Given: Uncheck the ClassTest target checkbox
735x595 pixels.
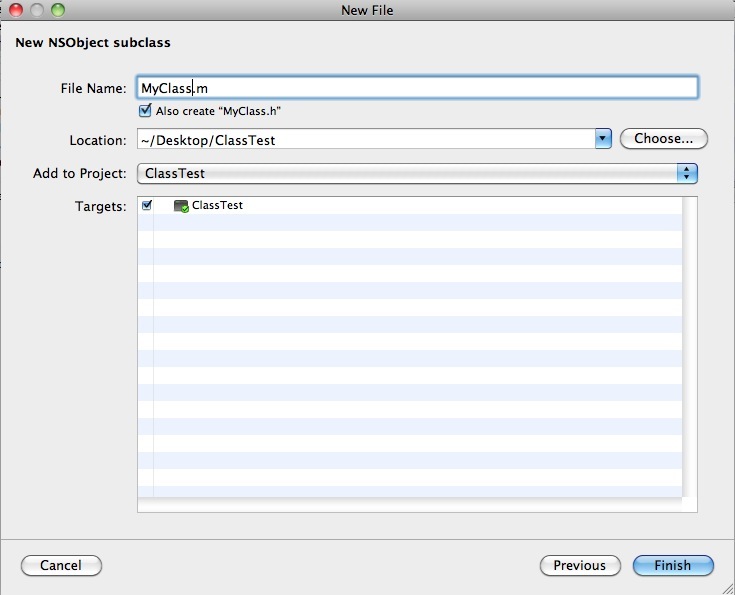Looking at the screenshot, I should [x=147, y=205].
